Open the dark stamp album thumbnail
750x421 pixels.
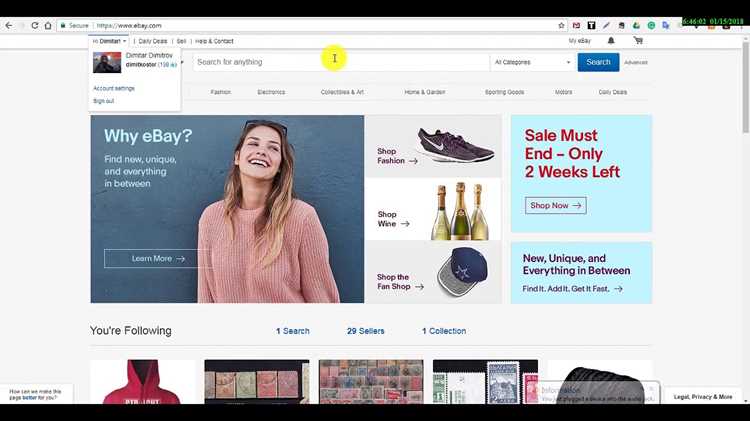257,382
